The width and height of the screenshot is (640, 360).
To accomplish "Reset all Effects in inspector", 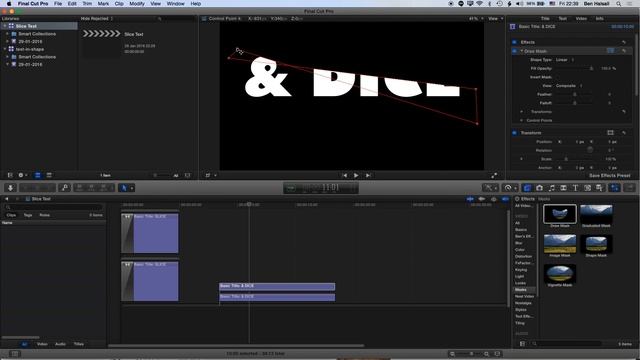I will (x=624, y=42).
